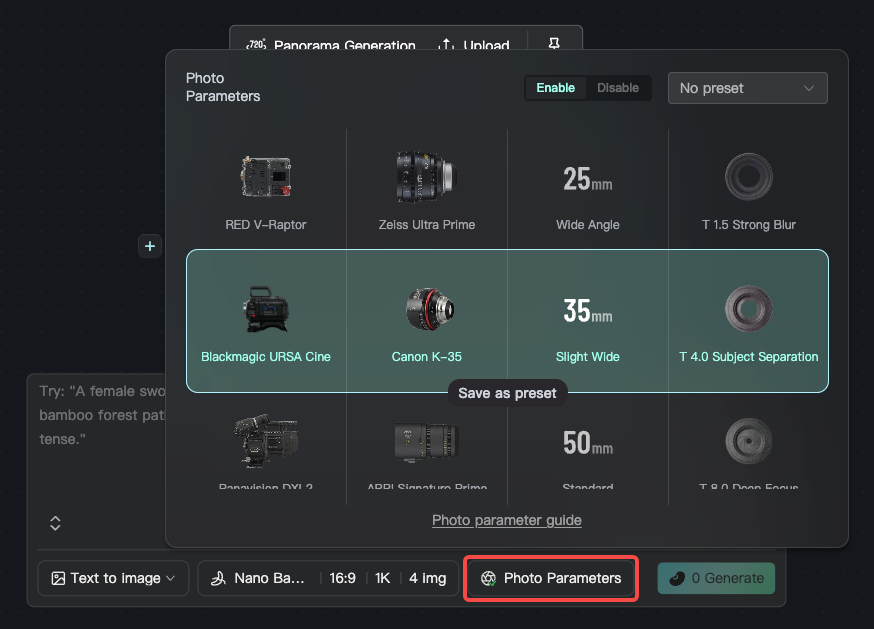
Task: Click the Slight Wide label
Action: coord(587,357)
